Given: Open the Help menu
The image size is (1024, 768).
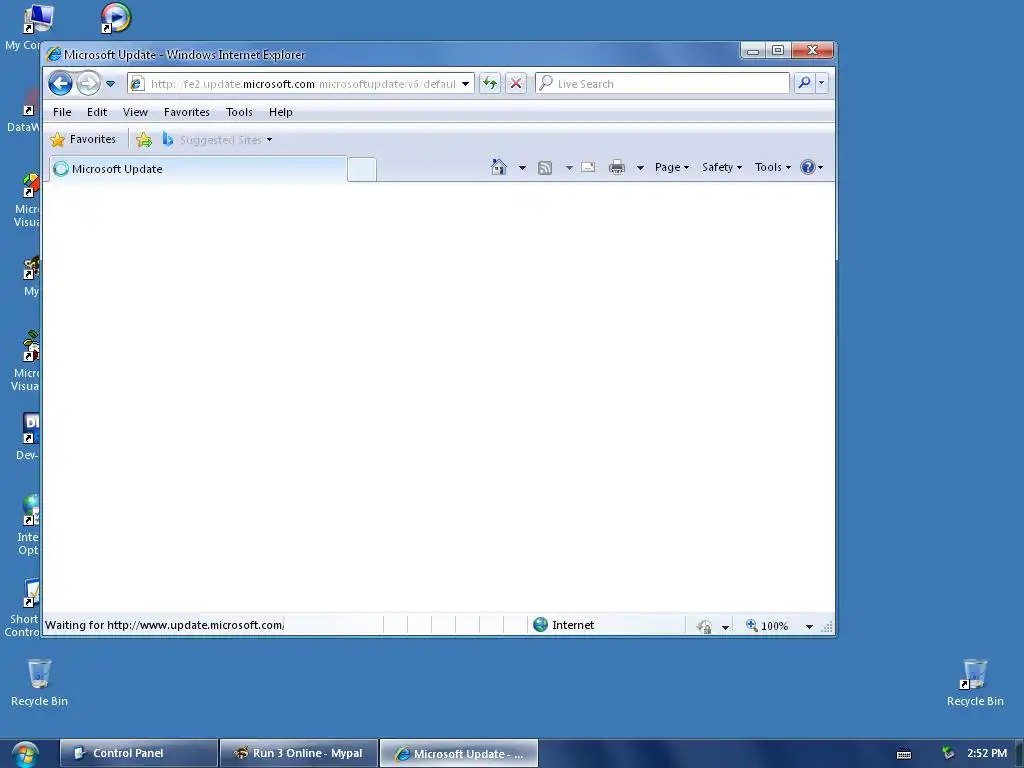Looking at the screenshot, I should 281,112.
